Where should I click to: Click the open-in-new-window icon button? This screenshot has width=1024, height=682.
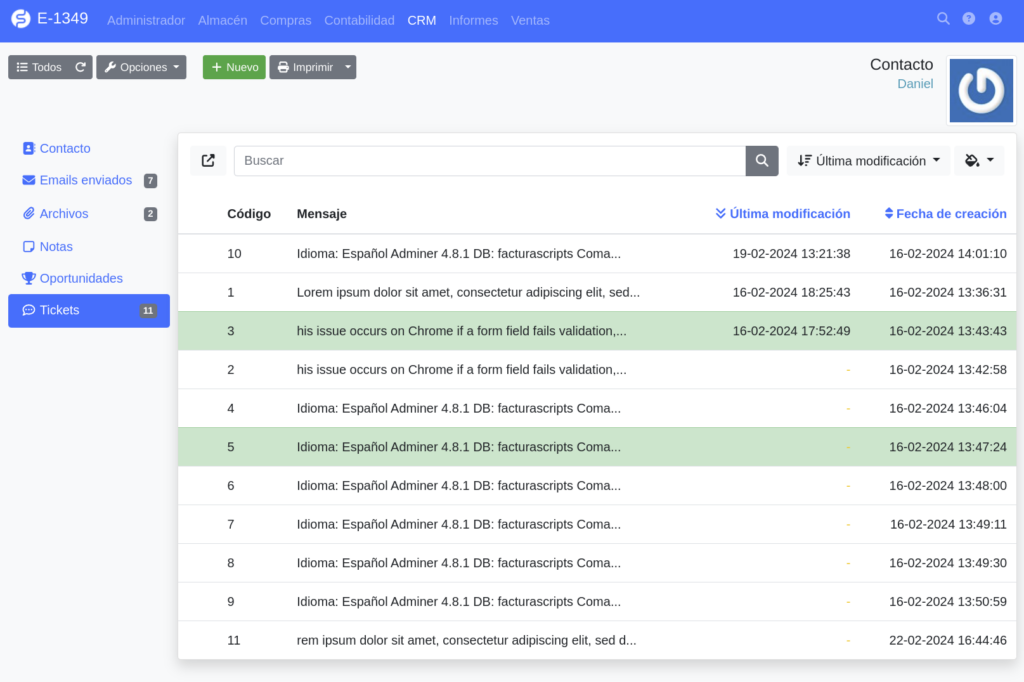tap(208, 161)
